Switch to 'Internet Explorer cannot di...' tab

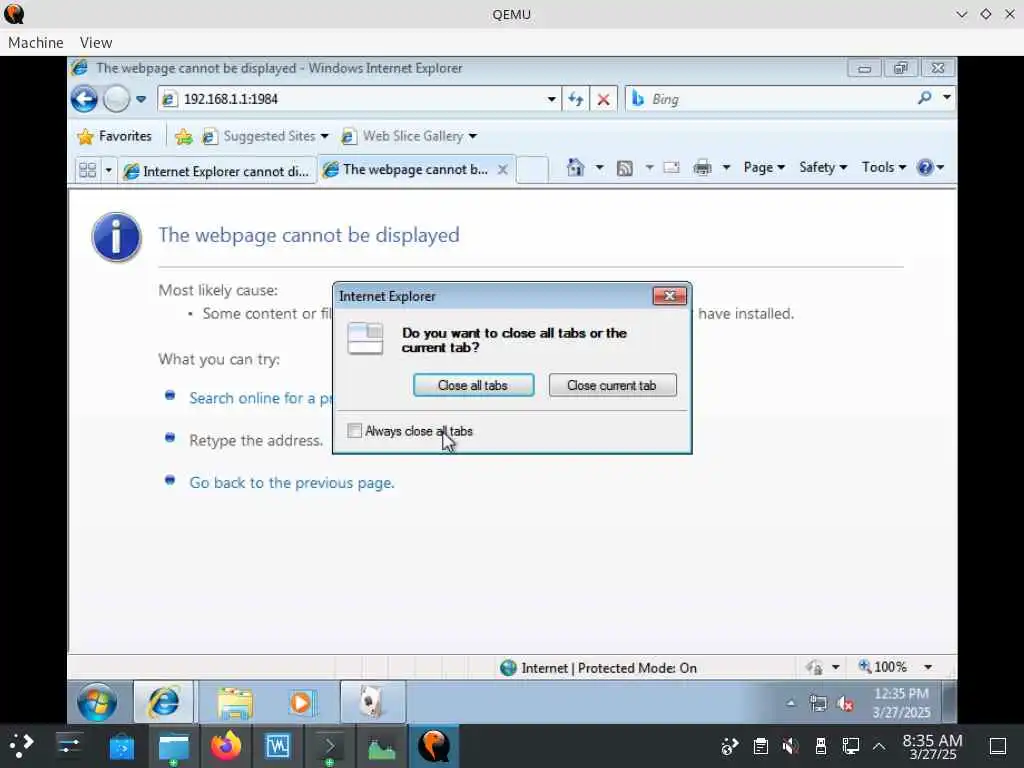click(x=217, y=171)
